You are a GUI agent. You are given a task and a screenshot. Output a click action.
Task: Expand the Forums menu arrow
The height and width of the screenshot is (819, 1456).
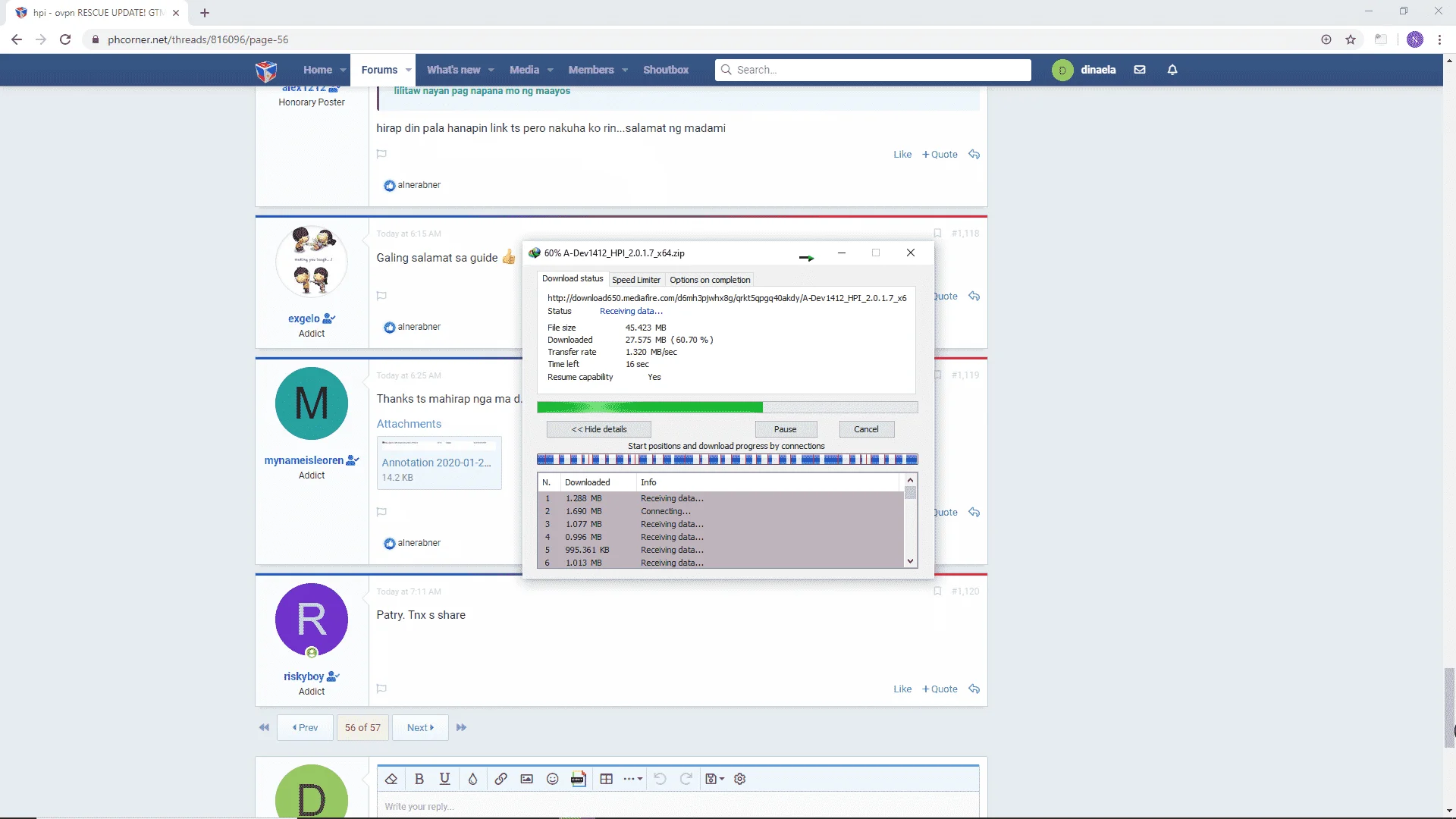[x=408, y=70]
